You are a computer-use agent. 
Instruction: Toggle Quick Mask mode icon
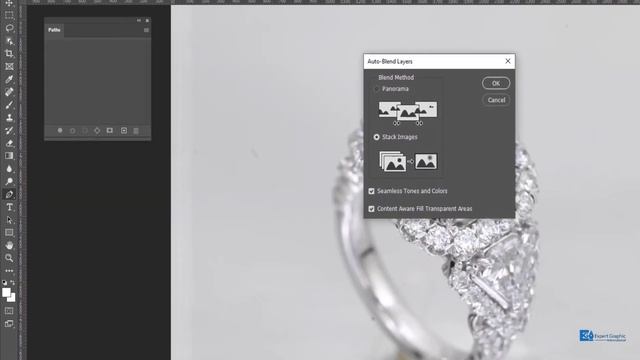tap(9, 311)
